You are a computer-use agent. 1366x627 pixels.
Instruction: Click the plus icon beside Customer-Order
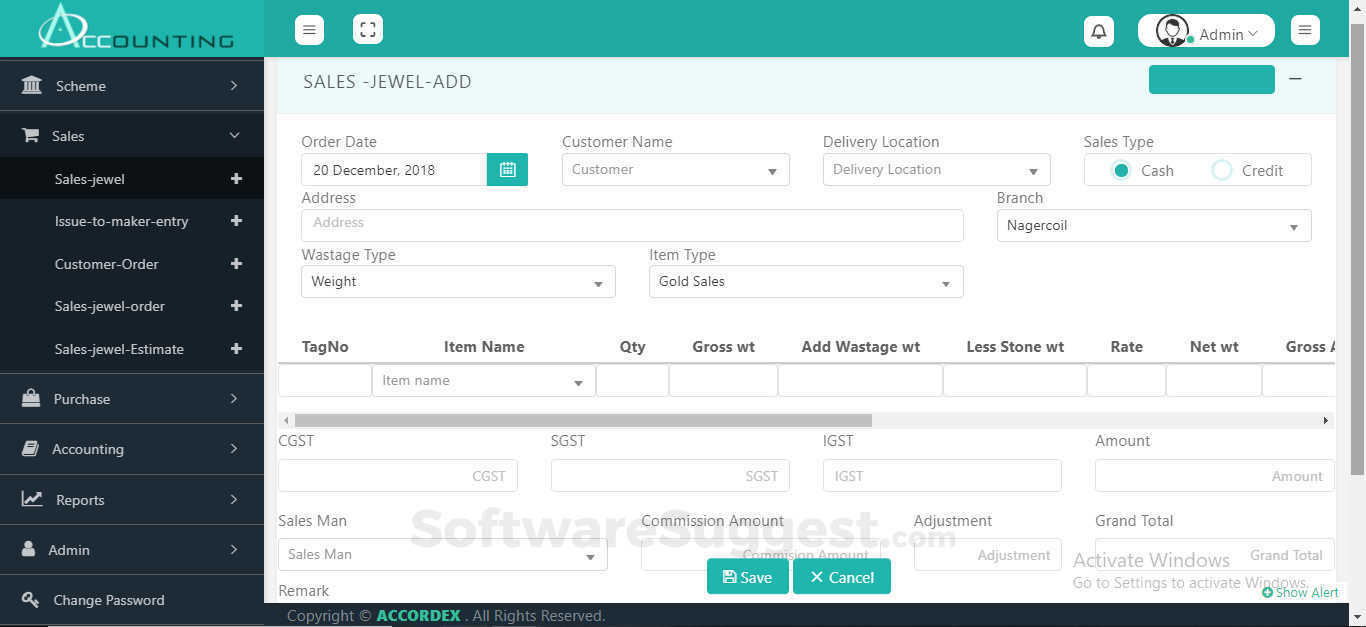(236, 264)
